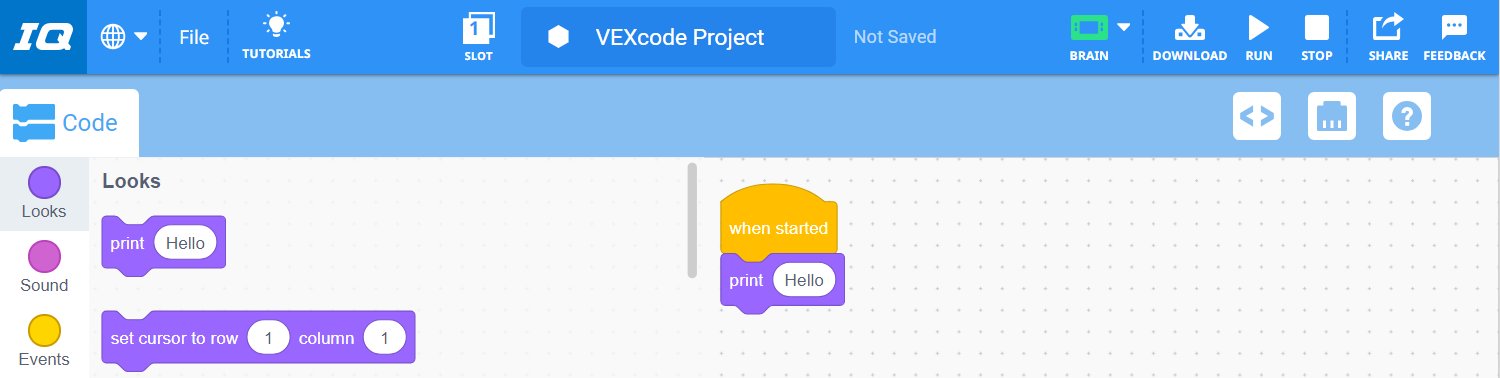
Task: Expand the Brain dropdown arrow
Action: click(x=1124, y=27)
